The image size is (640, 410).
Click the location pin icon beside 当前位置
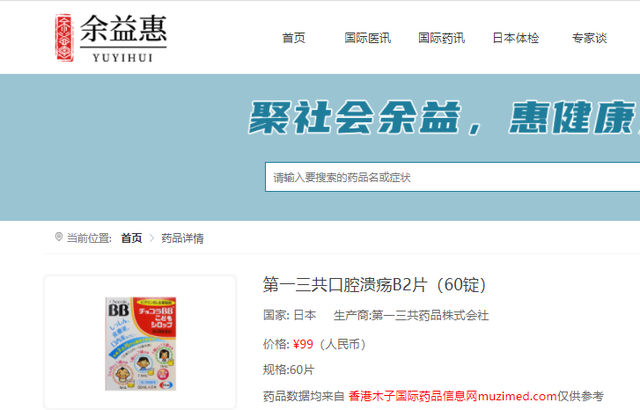pos(59,237)
